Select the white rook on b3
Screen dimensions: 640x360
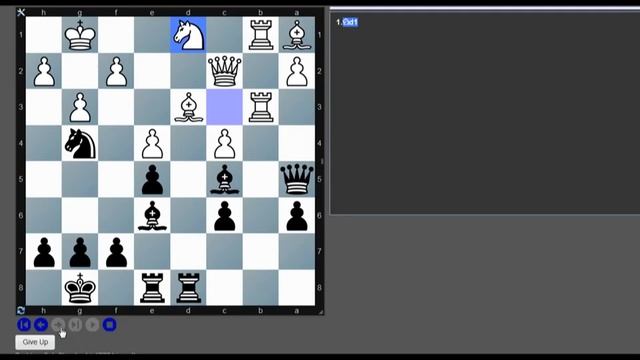(x=260, y=107)
